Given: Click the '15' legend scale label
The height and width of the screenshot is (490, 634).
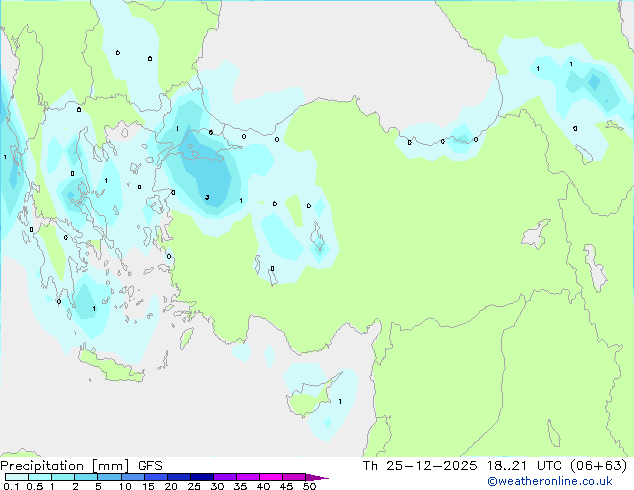Looking at the screenshot, I should (148, 486).
